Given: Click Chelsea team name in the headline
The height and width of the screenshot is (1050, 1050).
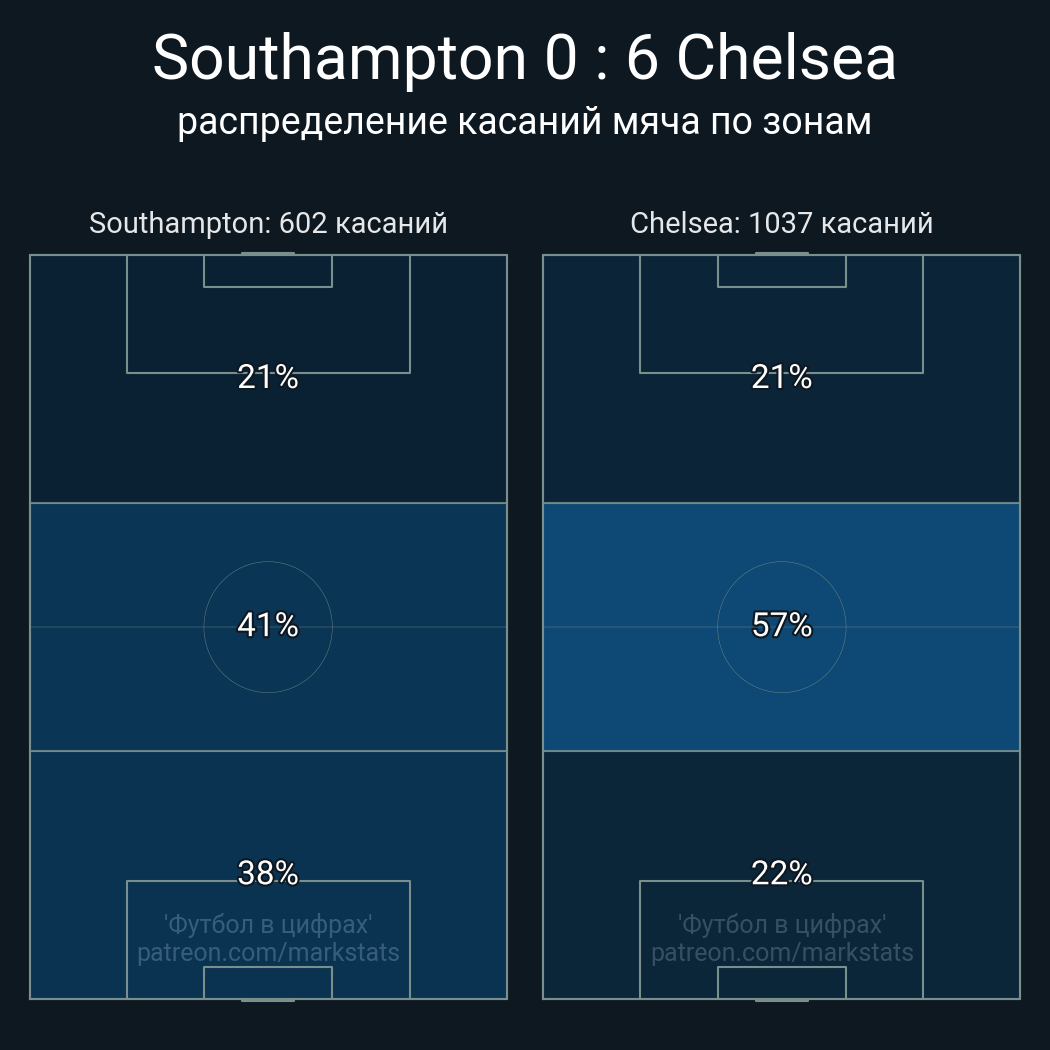Looking at the screenshot, I should [x=786, y=59].
